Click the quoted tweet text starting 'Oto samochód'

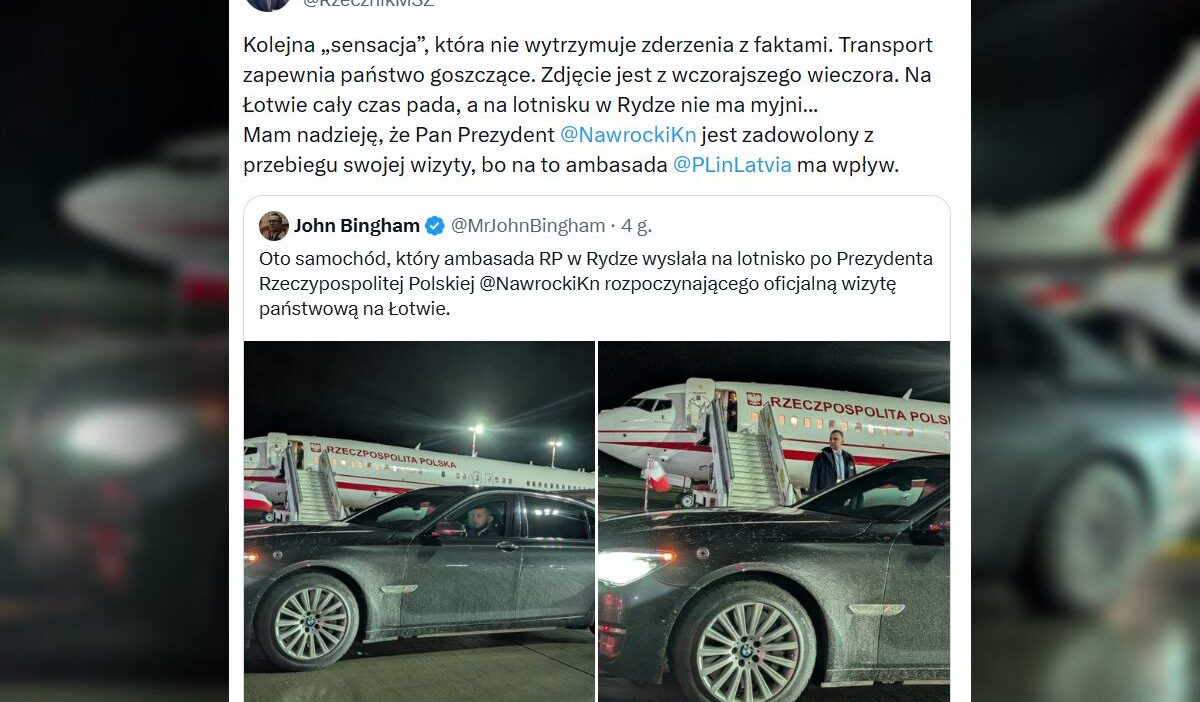coord(596,284)
